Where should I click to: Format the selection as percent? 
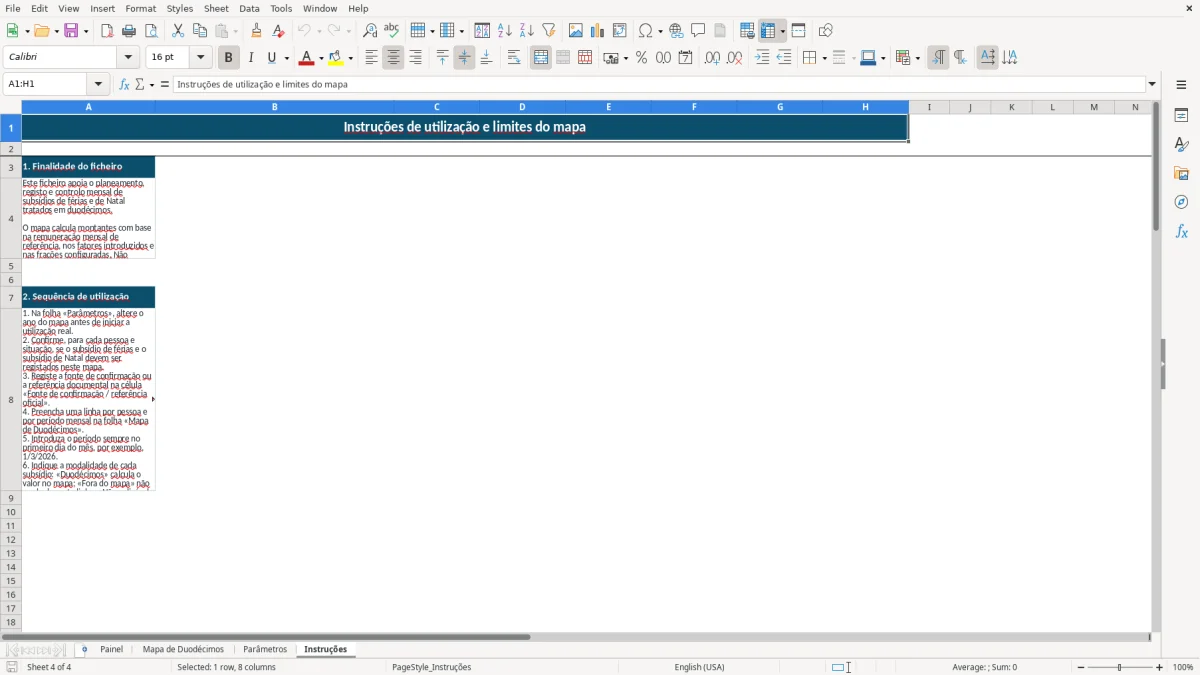[641, 58]
